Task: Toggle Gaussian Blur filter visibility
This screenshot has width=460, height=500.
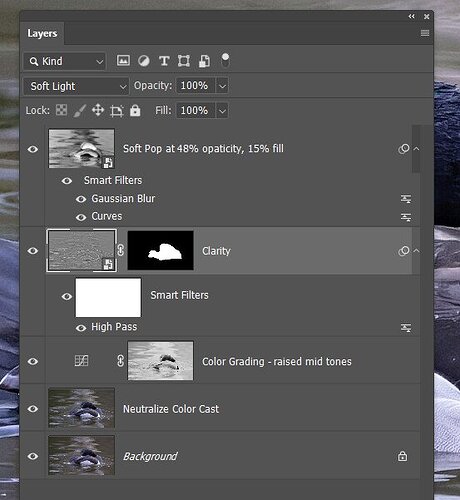Action: point(81,199)
